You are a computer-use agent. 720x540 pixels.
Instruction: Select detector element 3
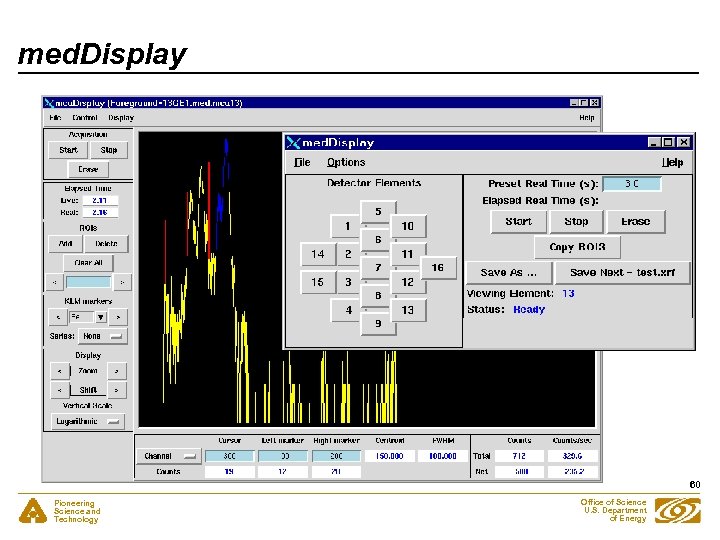348,282
